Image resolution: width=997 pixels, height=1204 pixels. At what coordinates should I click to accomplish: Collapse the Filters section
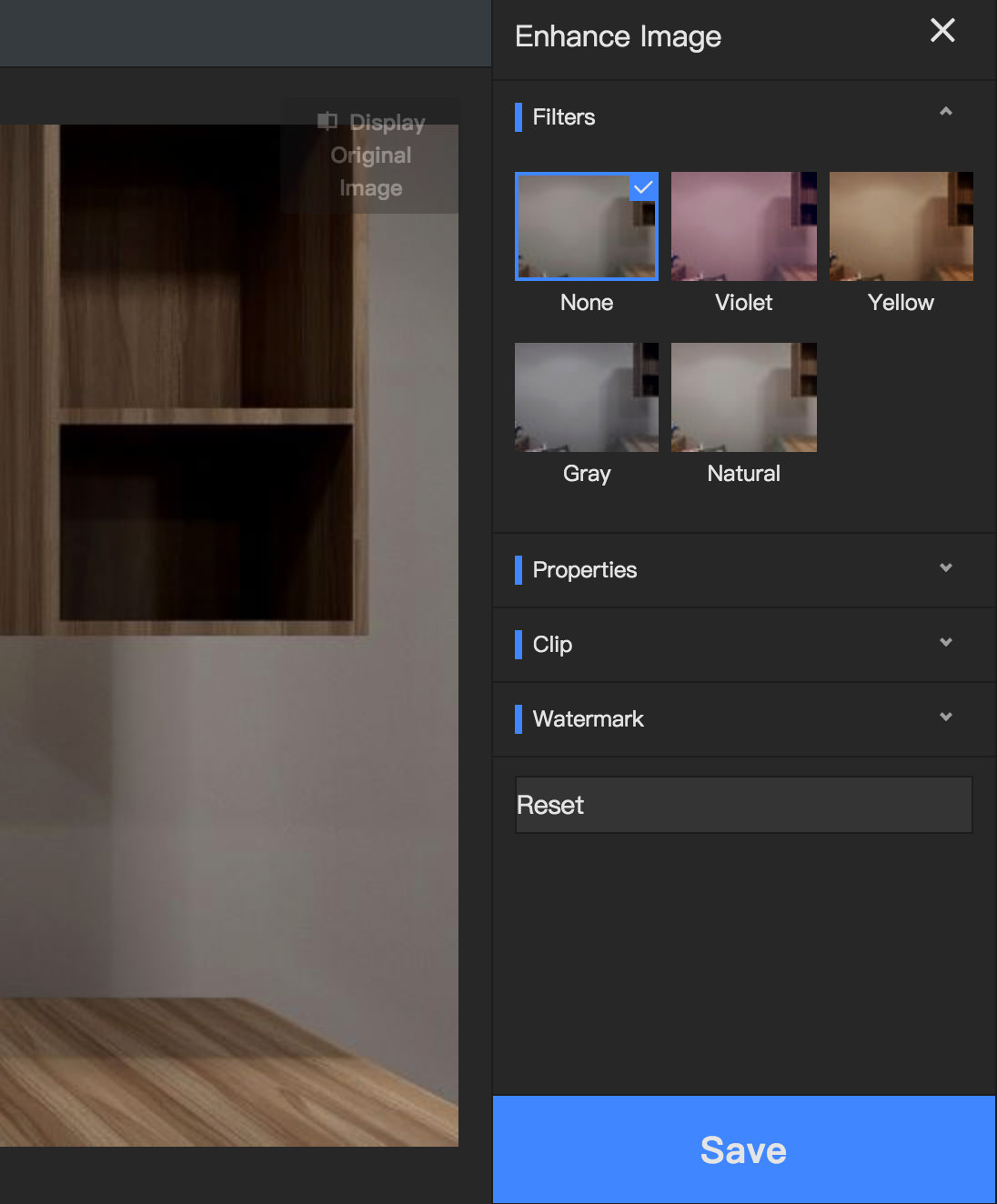click(x=945, y=111)
